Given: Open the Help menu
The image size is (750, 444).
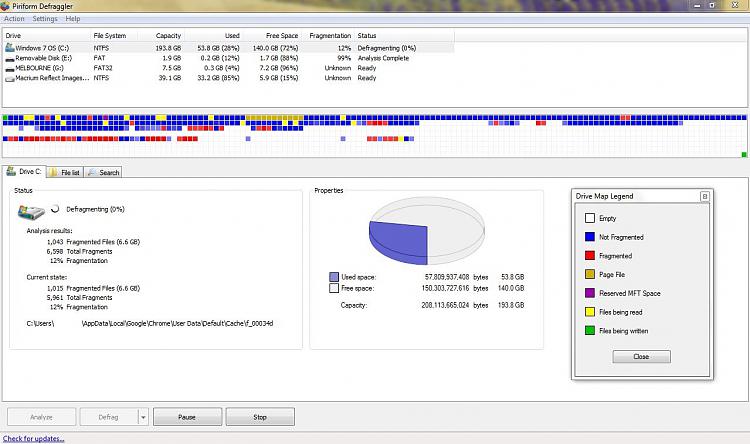Looking at the screenshot, I should pyautogui.click(x=73, y=19).
